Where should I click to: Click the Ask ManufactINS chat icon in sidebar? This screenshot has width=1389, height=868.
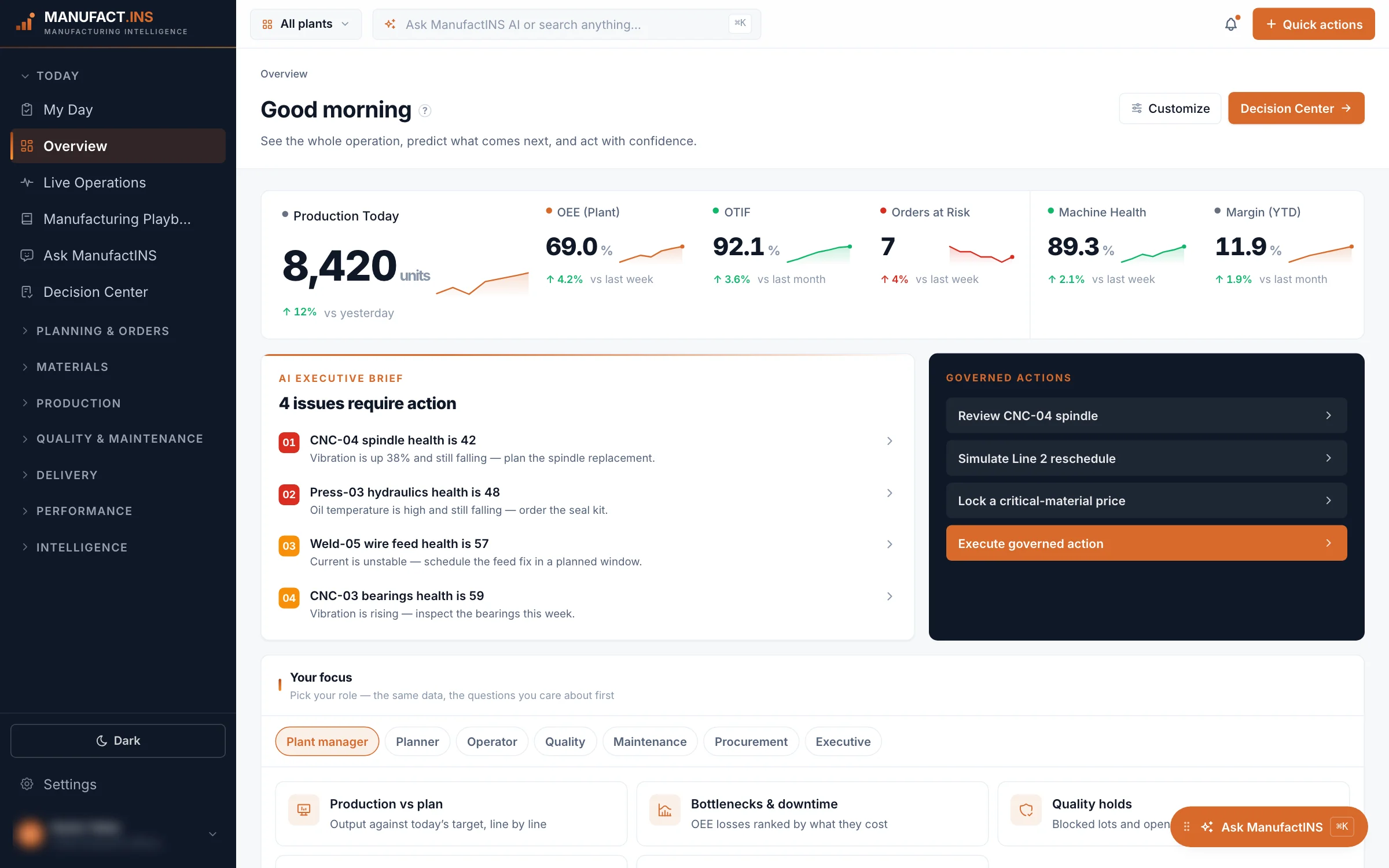tap(27, 255)
